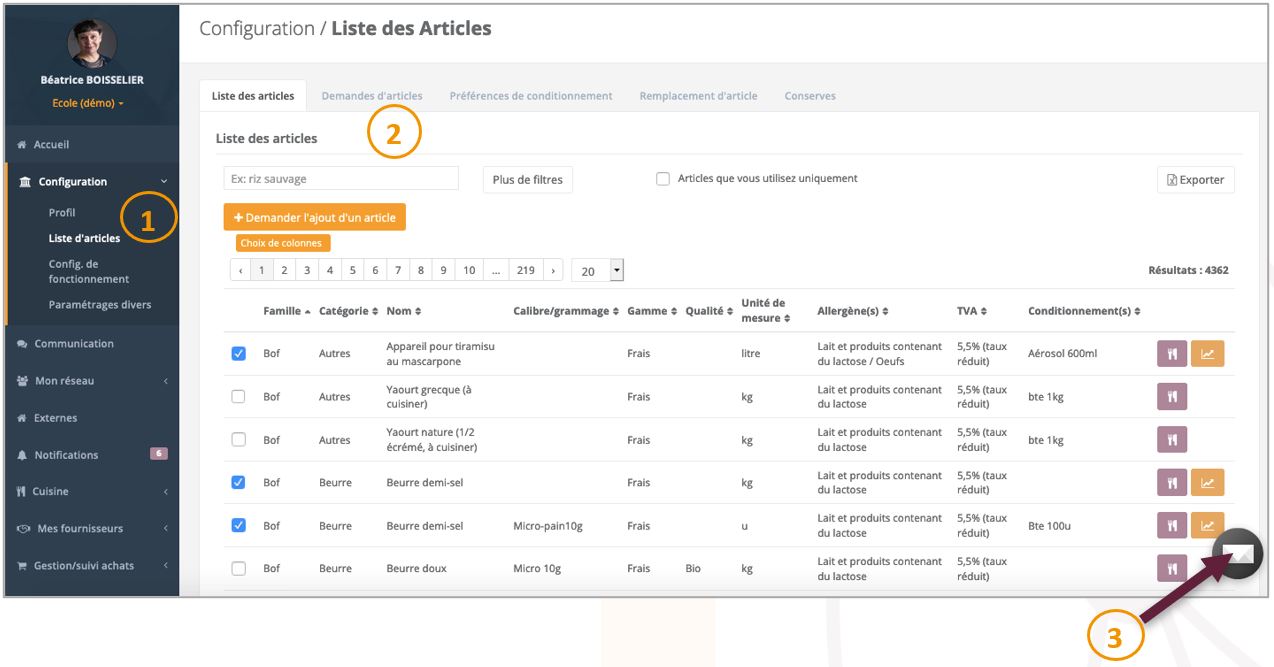1274x667 pixels.
Task: Click fork icon for Yaourt nature row
Action: point(1172,439)
